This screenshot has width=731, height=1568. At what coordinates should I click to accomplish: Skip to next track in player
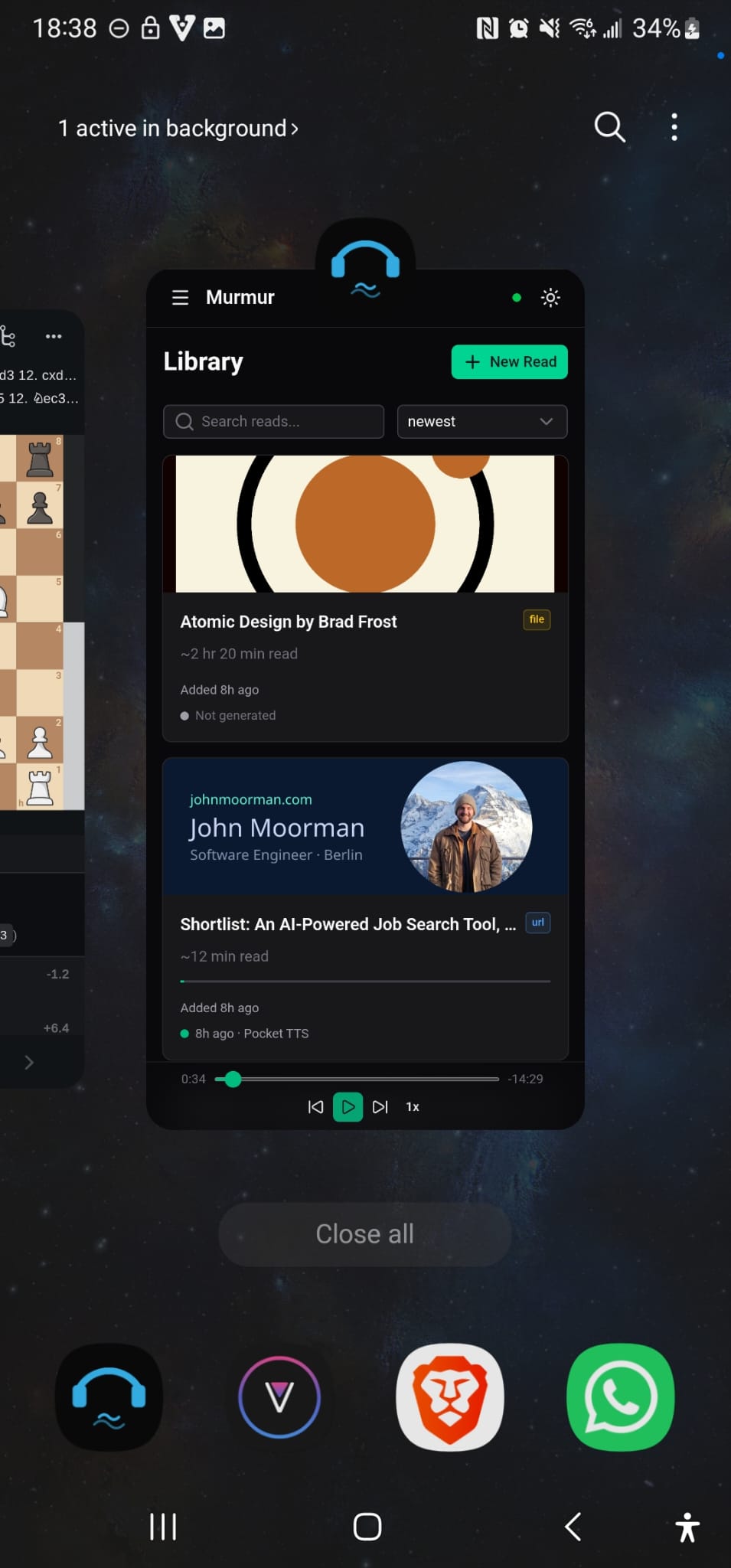380,1107
